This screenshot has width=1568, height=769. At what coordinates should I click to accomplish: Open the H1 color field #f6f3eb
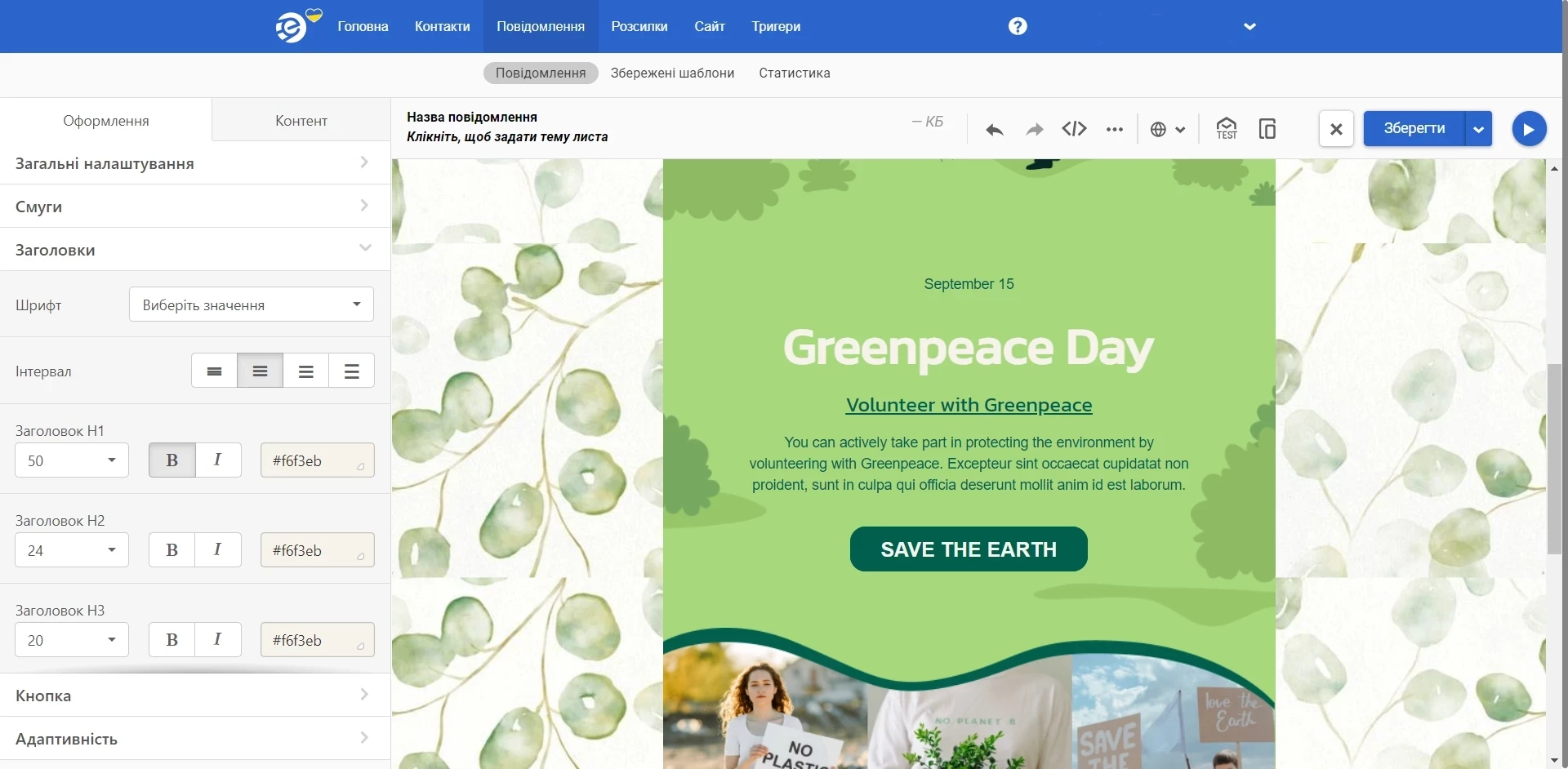point(318,460)
